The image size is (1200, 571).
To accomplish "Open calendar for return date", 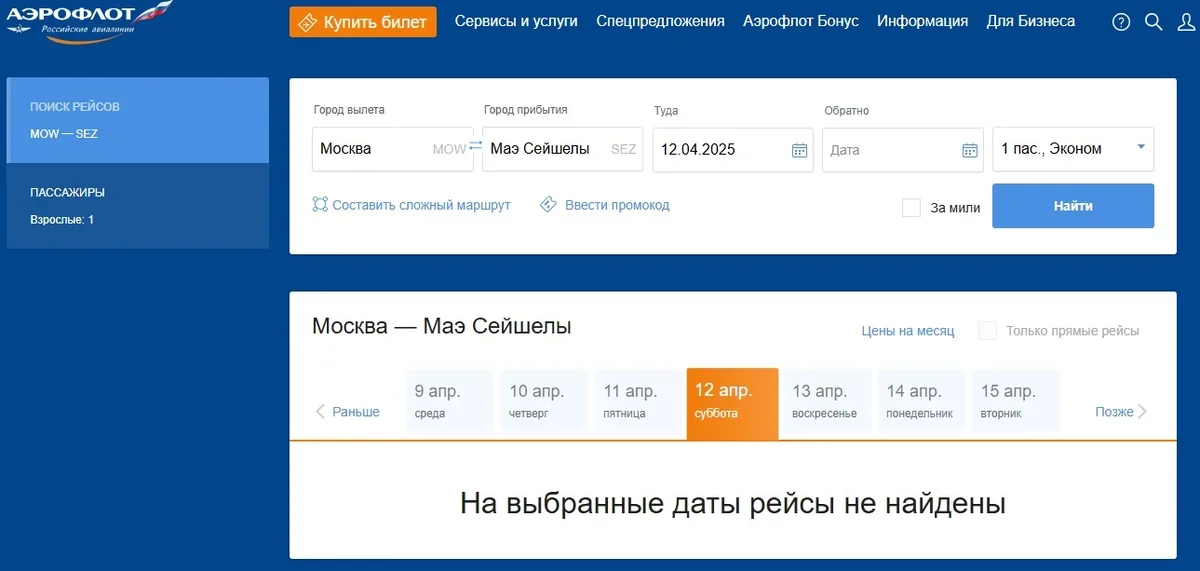I will [x=969, y=150].
